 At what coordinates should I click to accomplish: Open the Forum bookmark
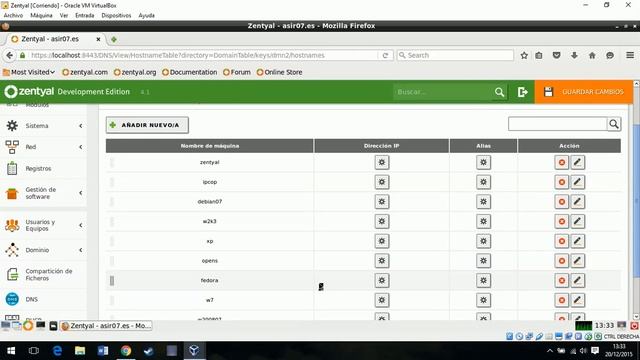[237, 72]
